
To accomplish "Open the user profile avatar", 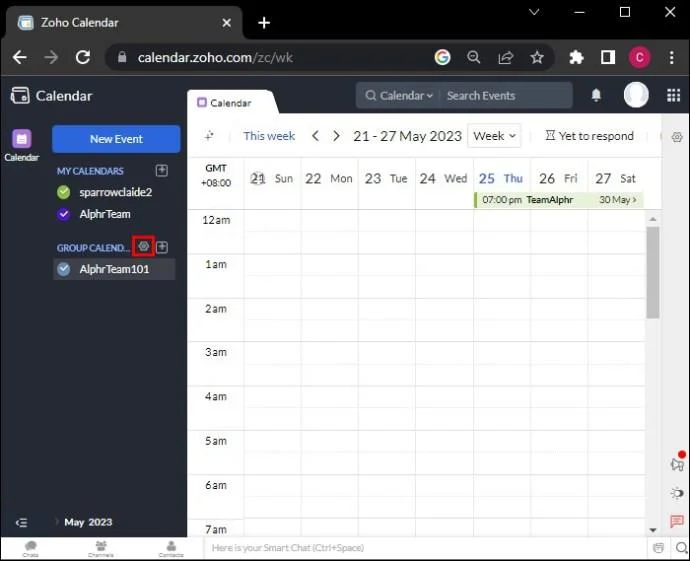I will coord(636,95).
